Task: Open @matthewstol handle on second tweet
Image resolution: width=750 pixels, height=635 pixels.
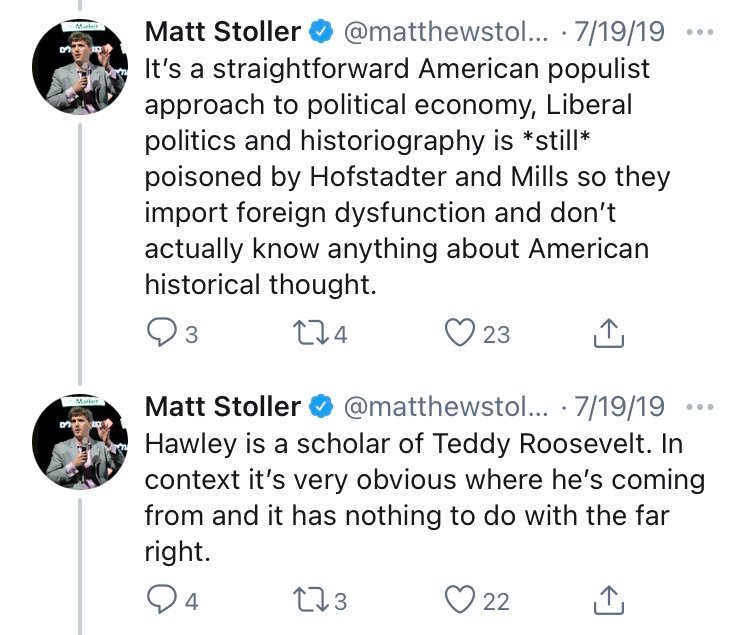Action: click(446, 407)
